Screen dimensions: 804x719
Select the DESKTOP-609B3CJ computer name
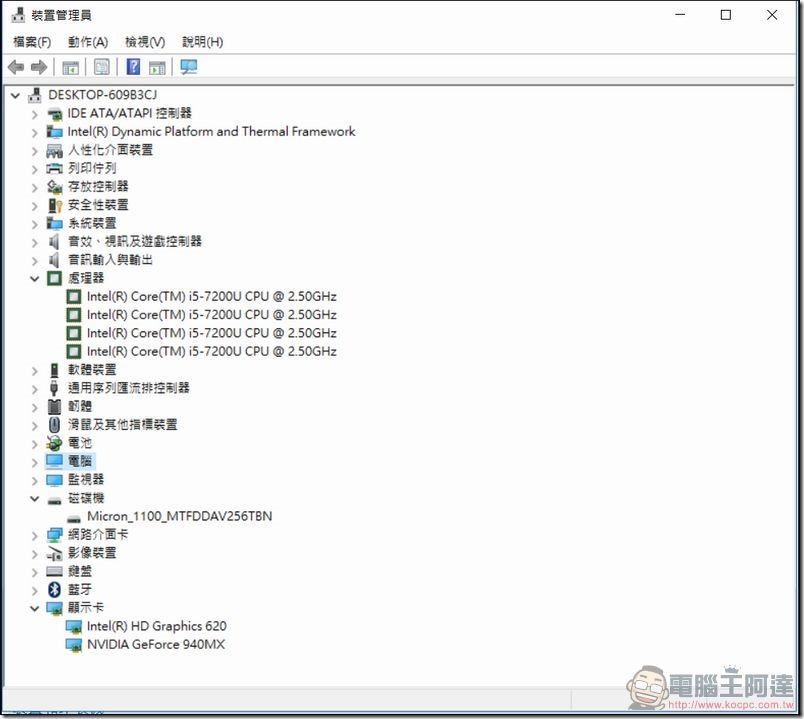coord(103,95)
